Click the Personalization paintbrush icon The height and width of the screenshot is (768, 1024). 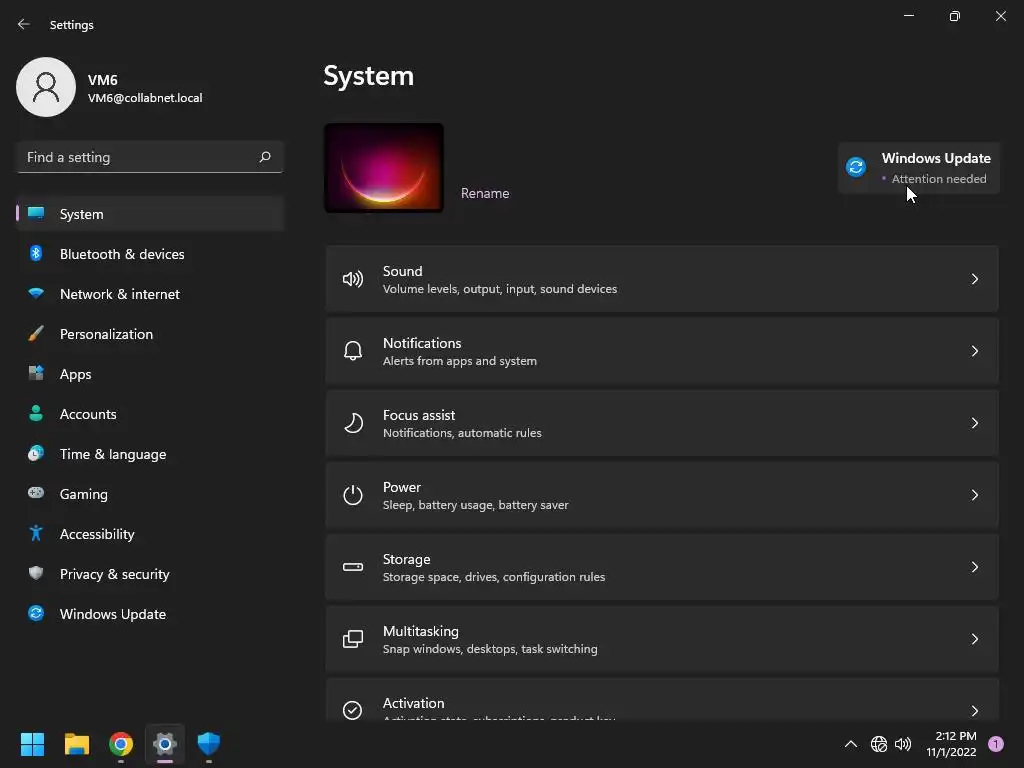[36, 334]
